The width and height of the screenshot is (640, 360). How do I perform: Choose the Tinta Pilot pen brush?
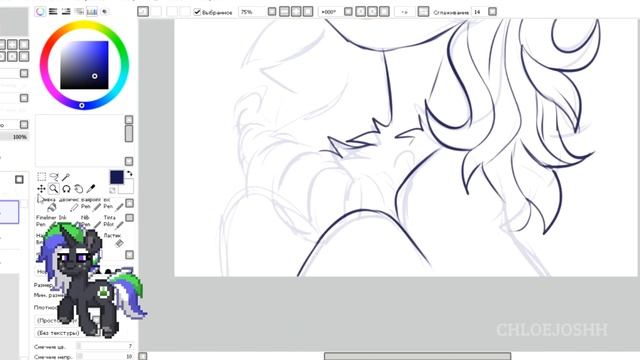113,222
